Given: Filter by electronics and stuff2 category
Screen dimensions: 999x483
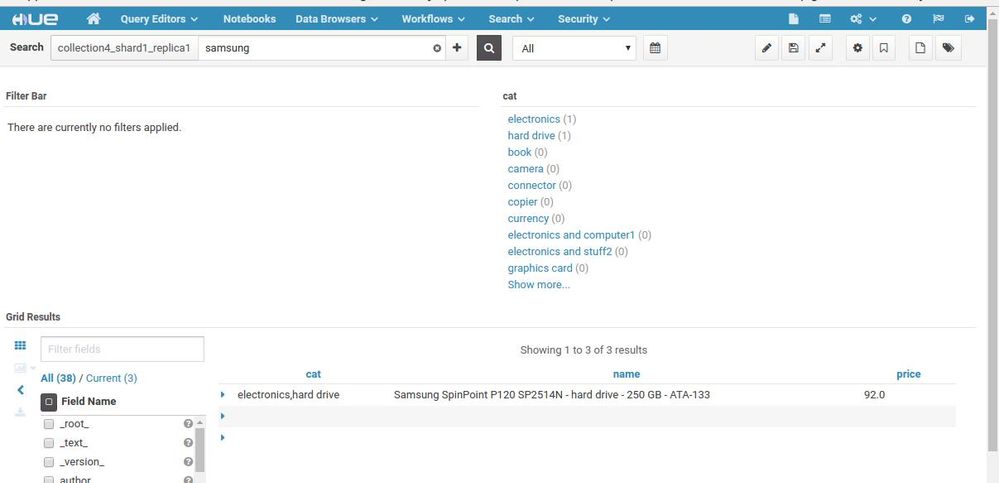Looking at the screenshot, I should coord(560,252).
